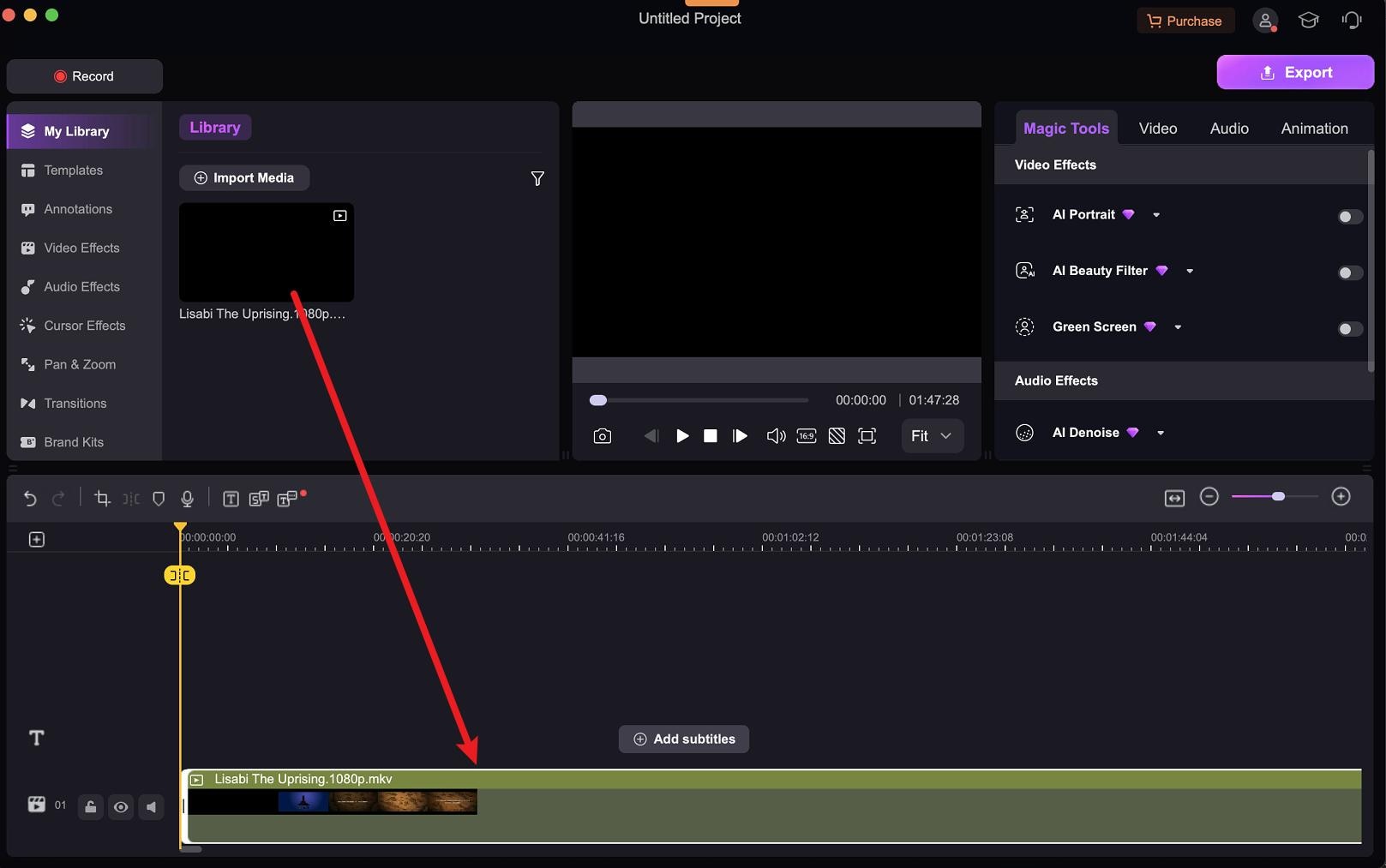Switch to the Audio properties tab
The width and height of the screenshot is (1386, 868).
(x=1229, y=128)
